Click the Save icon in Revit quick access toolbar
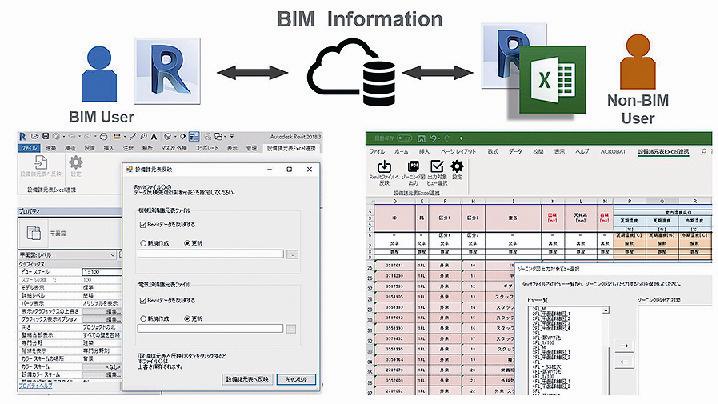 click(x=45, y=136)
